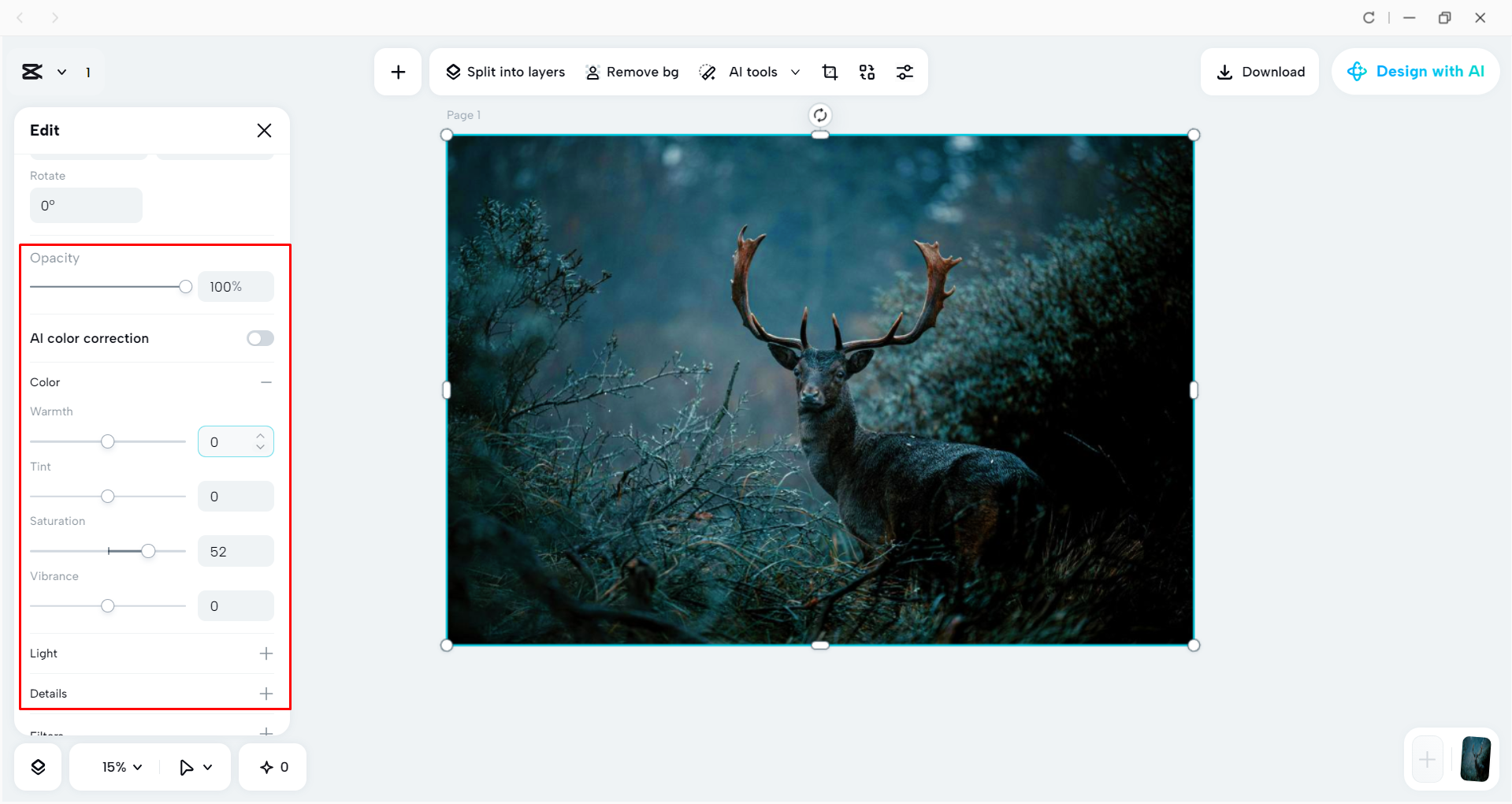This screenshot has width=1512, height=804.
Task: Open the cursor tool dropdown at bottom
Action: [x=195, y=766]
